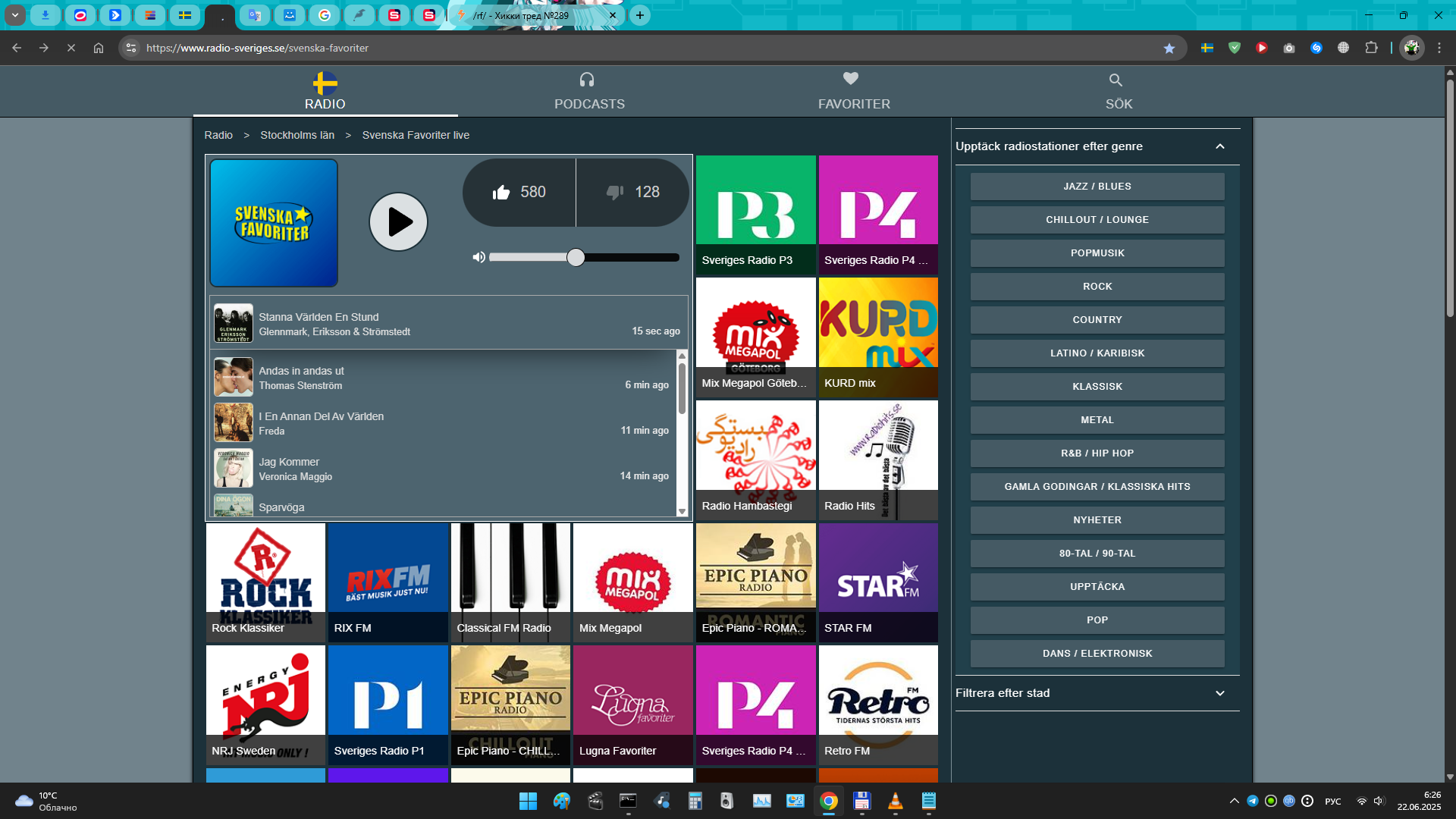Select the DANS / ELEKTRONISK genre
Screen dimensions: 1456x819
(x=1097, y=654)
